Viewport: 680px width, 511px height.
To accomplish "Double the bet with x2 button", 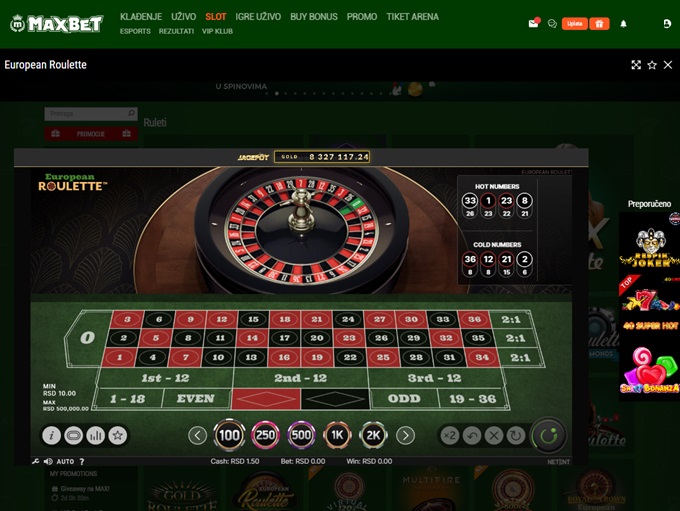I will [x=450, y=436].
